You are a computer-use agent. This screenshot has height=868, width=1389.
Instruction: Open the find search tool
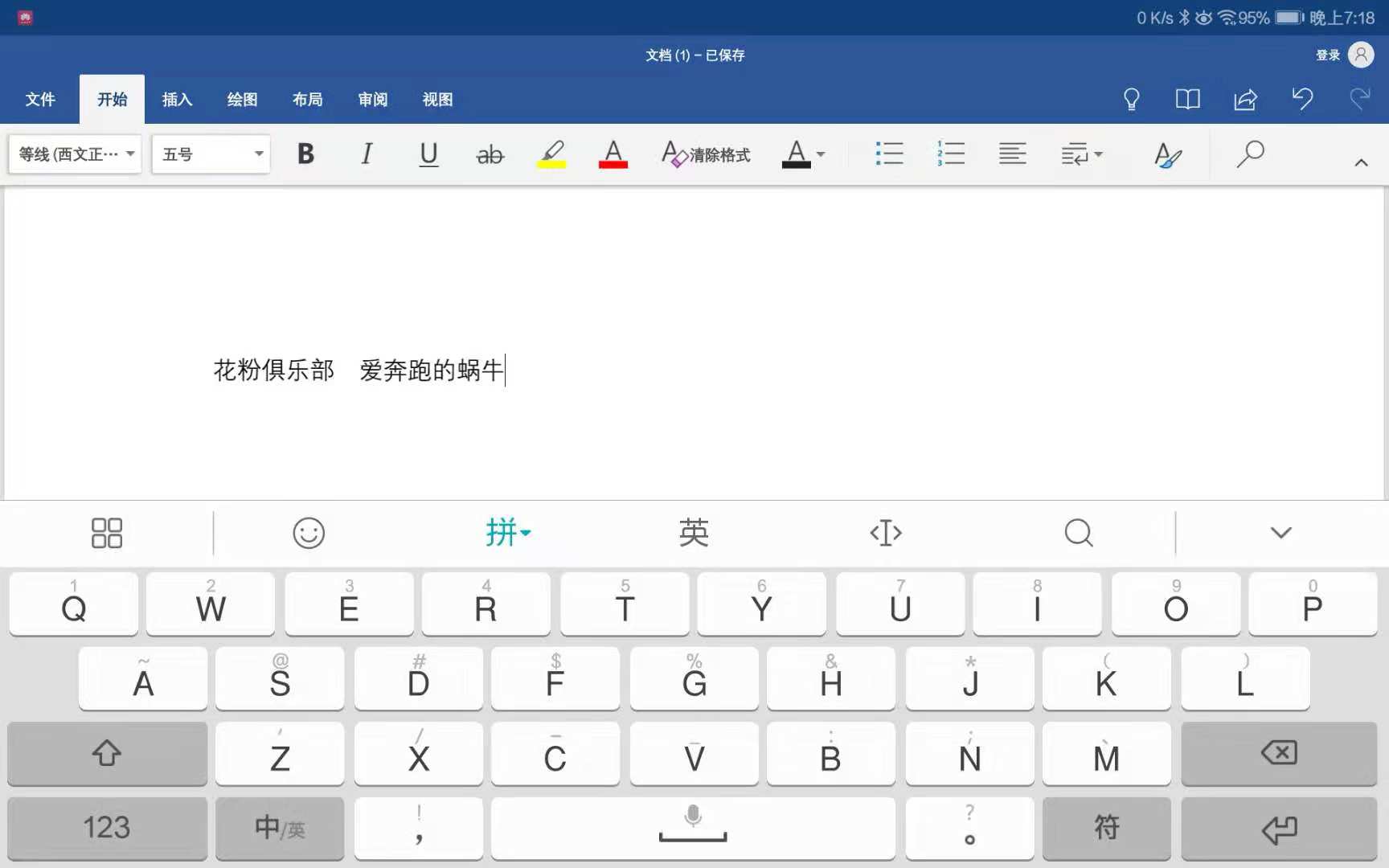click(1250, 154)
